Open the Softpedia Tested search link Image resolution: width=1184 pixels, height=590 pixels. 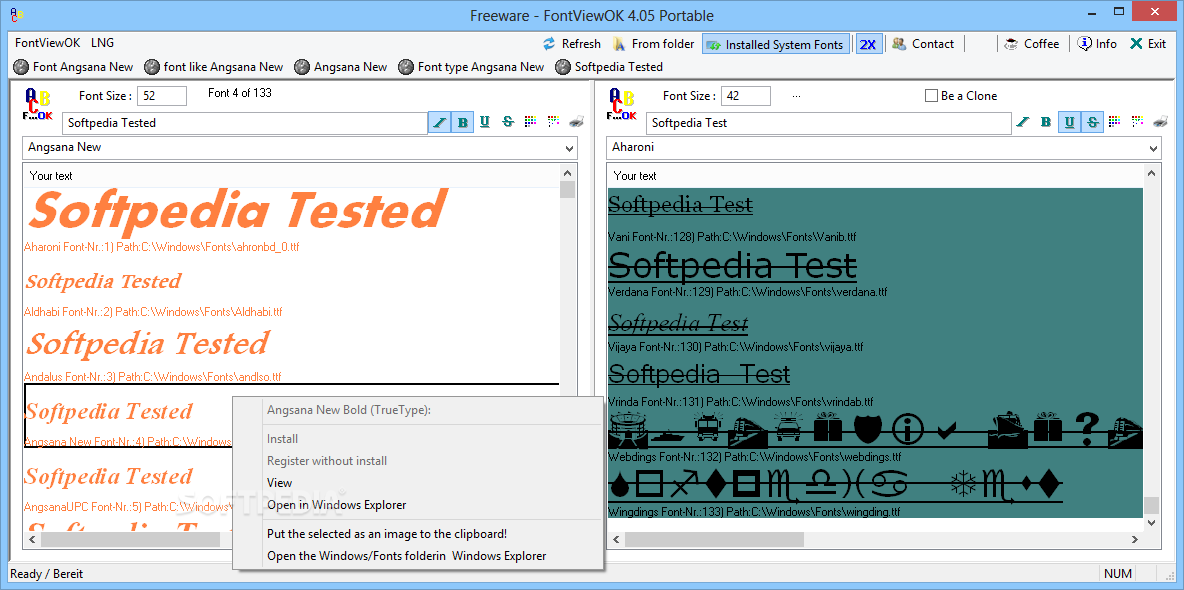(618, 66)
